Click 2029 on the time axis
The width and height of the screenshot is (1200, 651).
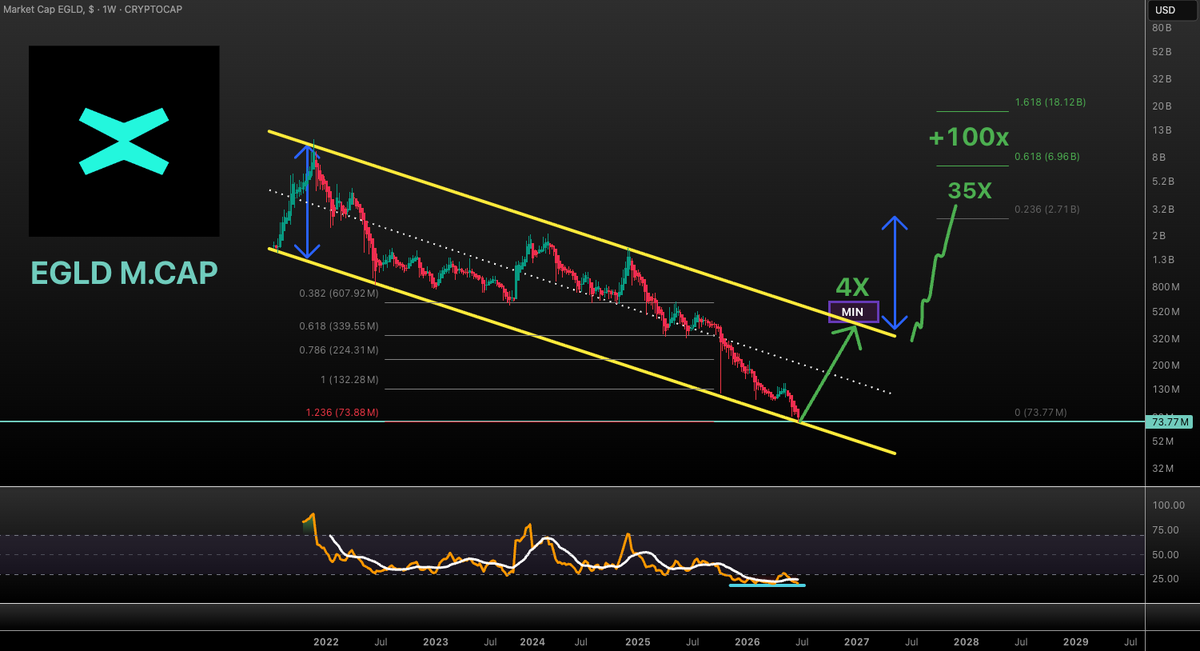pyautogui.click(x=1075, y=640)
